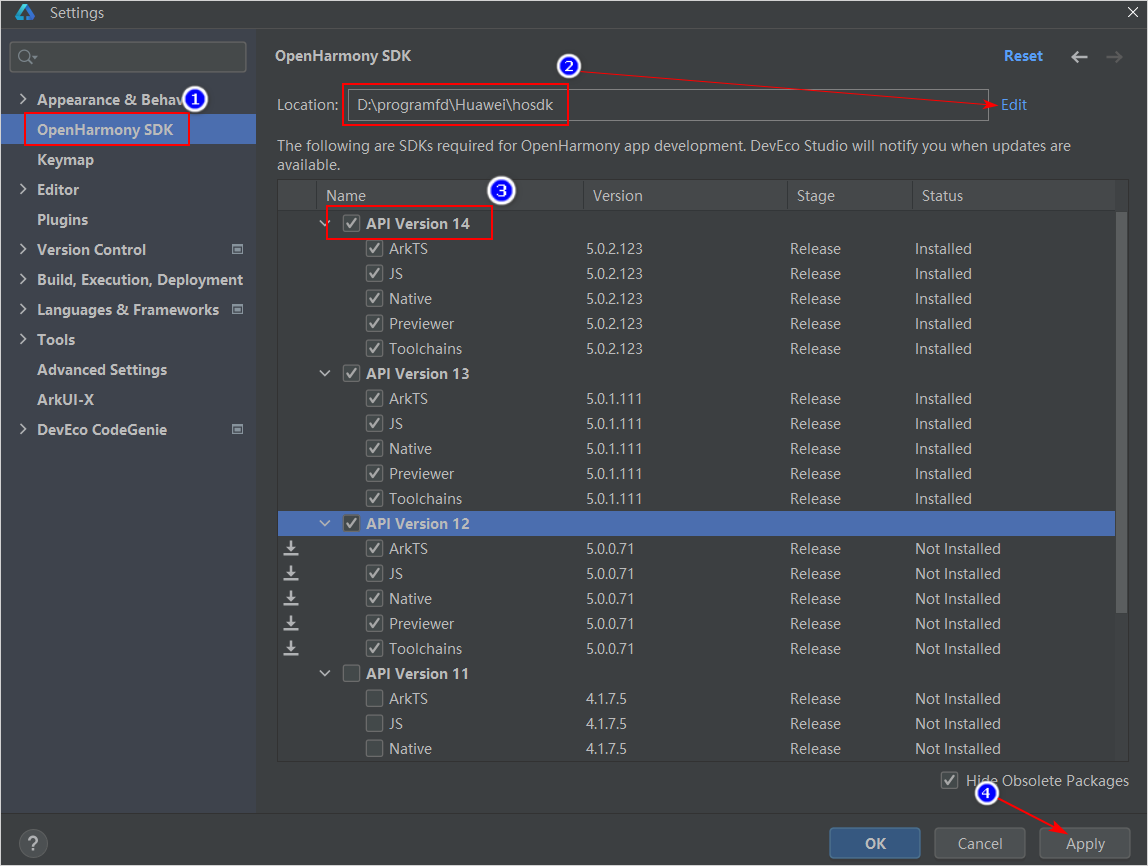This screenshot has height=866, width=1148.
Task: Toggle the API Version 12 checkbox
Action: (x=351, y=523)
